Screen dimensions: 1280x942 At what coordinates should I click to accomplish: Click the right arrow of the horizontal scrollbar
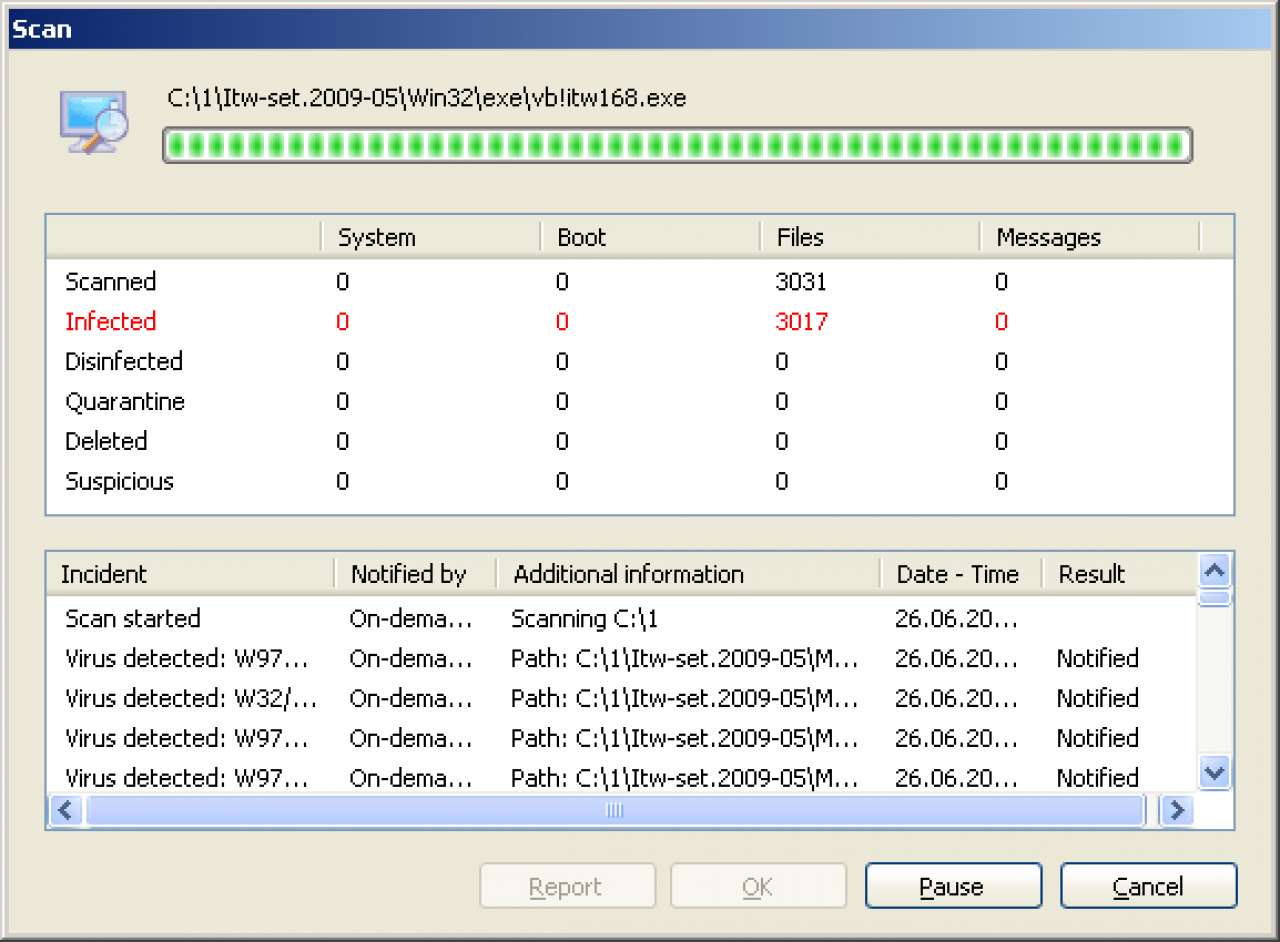coord(1177,810)
